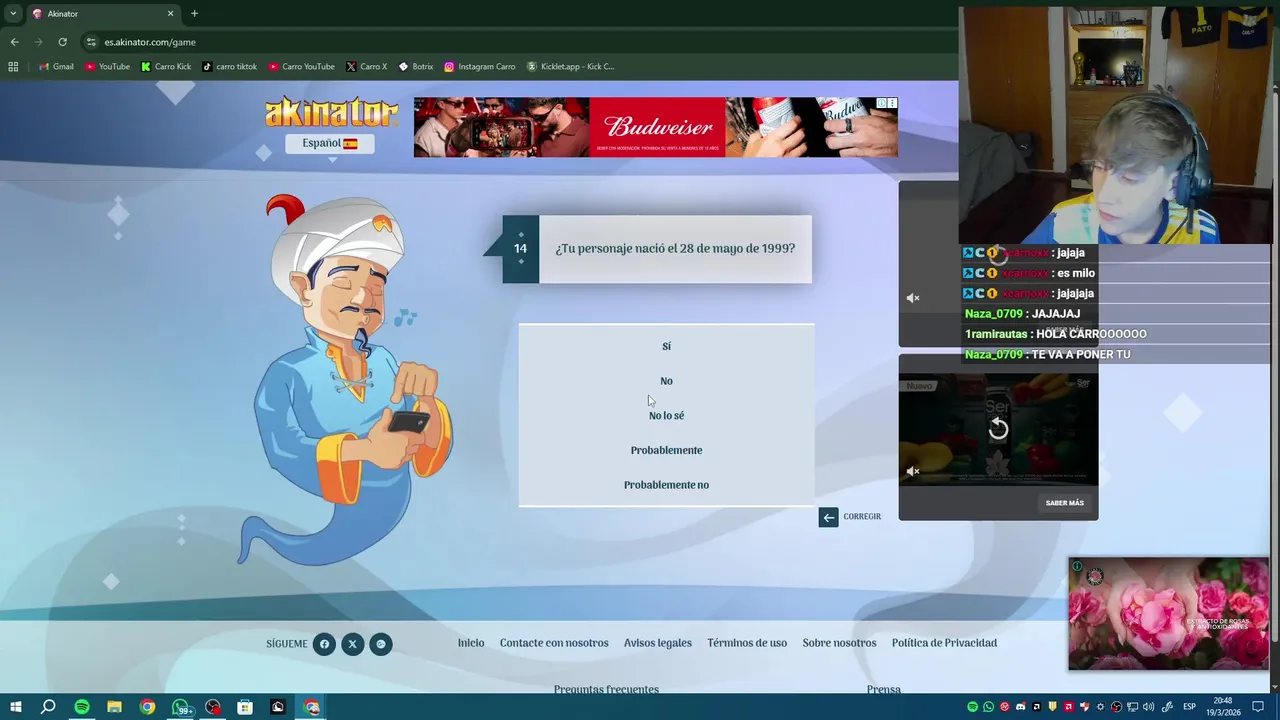Open 'Avisos legales' link
1280x720 pixels.
[x=658, y=643]
